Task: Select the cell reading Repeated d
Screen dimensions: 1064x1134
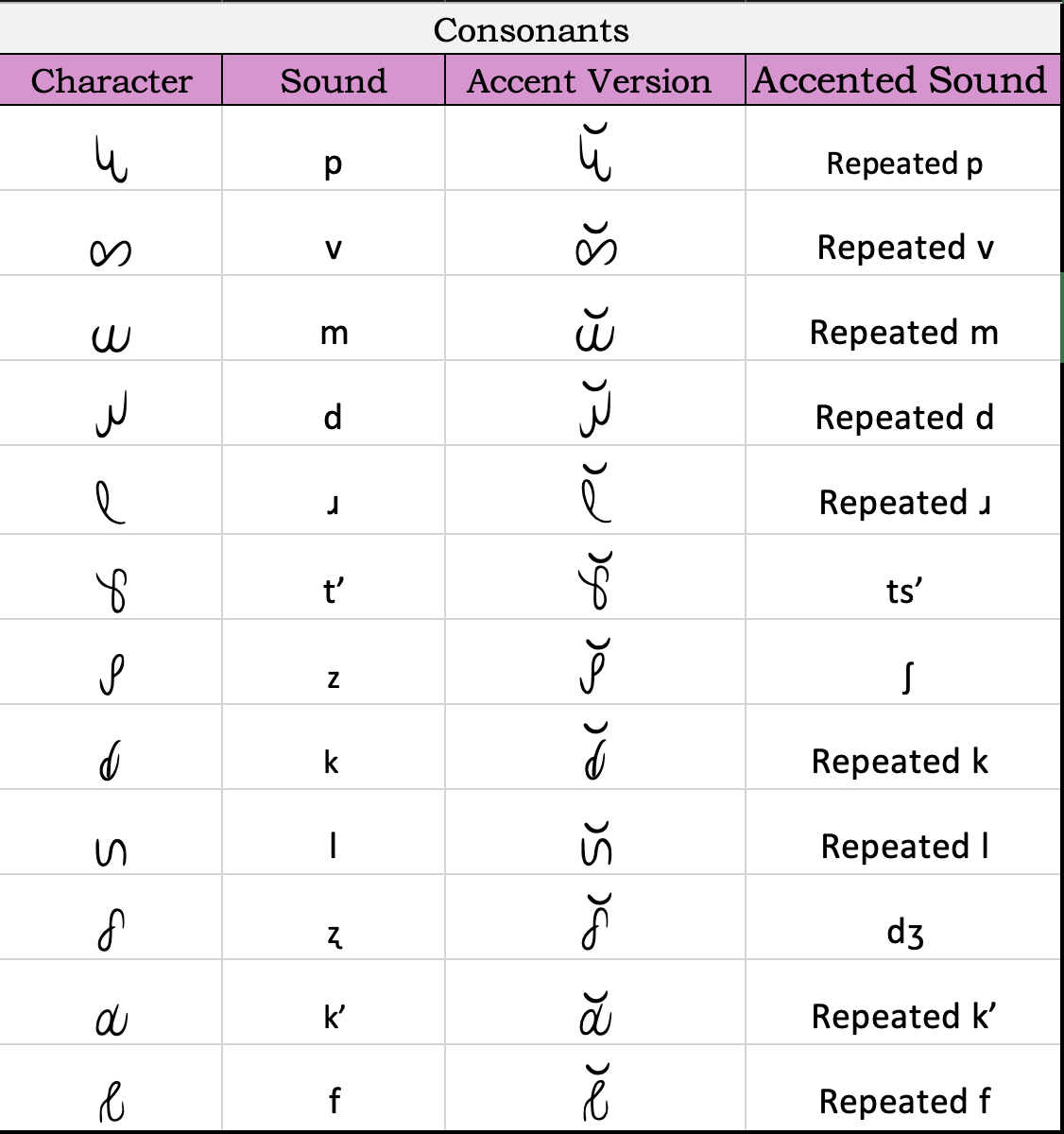Action: coord(903,418)
